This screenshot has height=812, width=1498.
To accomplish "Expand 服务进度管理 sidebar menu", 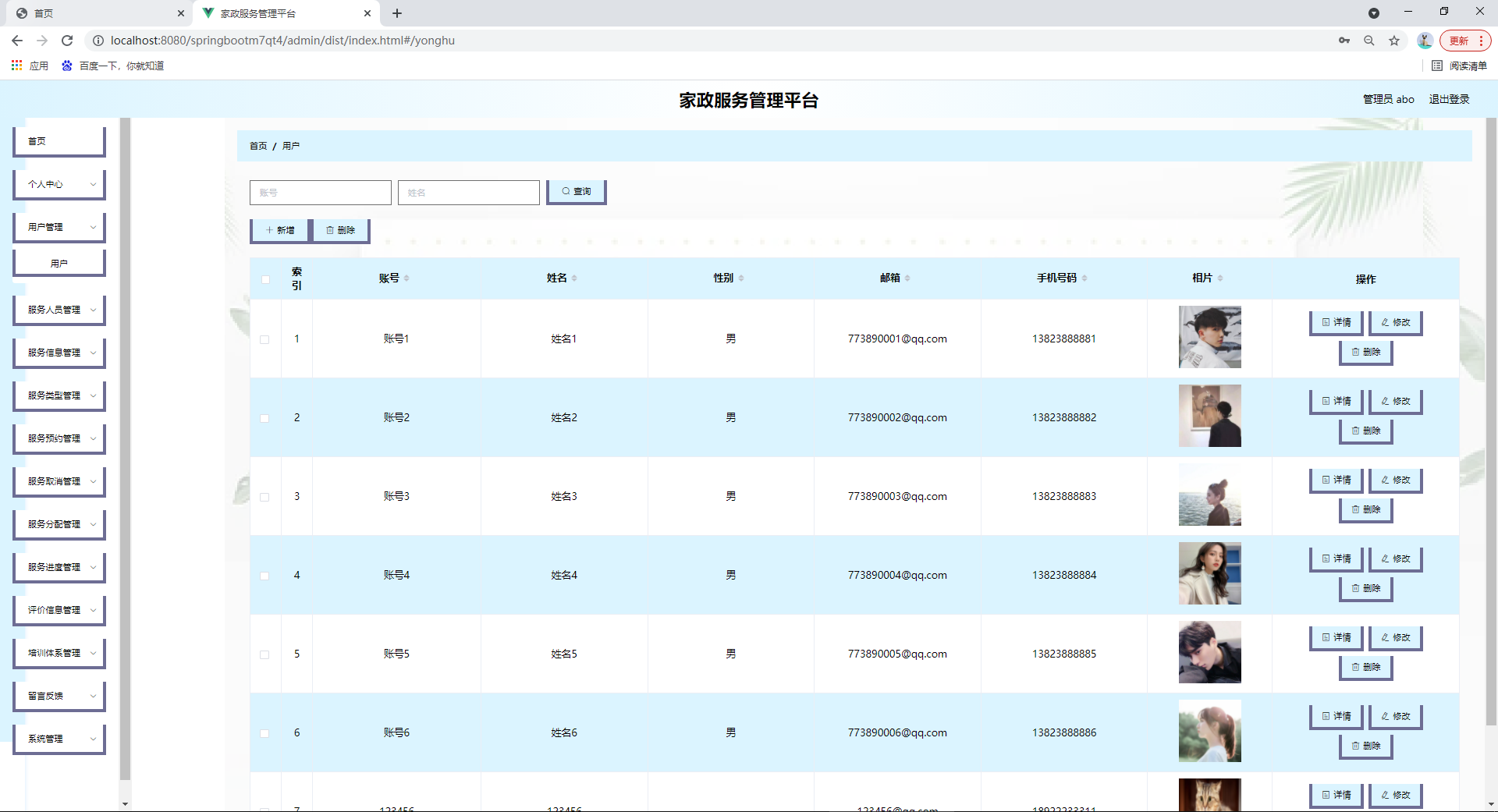I will tap(59, 568).
